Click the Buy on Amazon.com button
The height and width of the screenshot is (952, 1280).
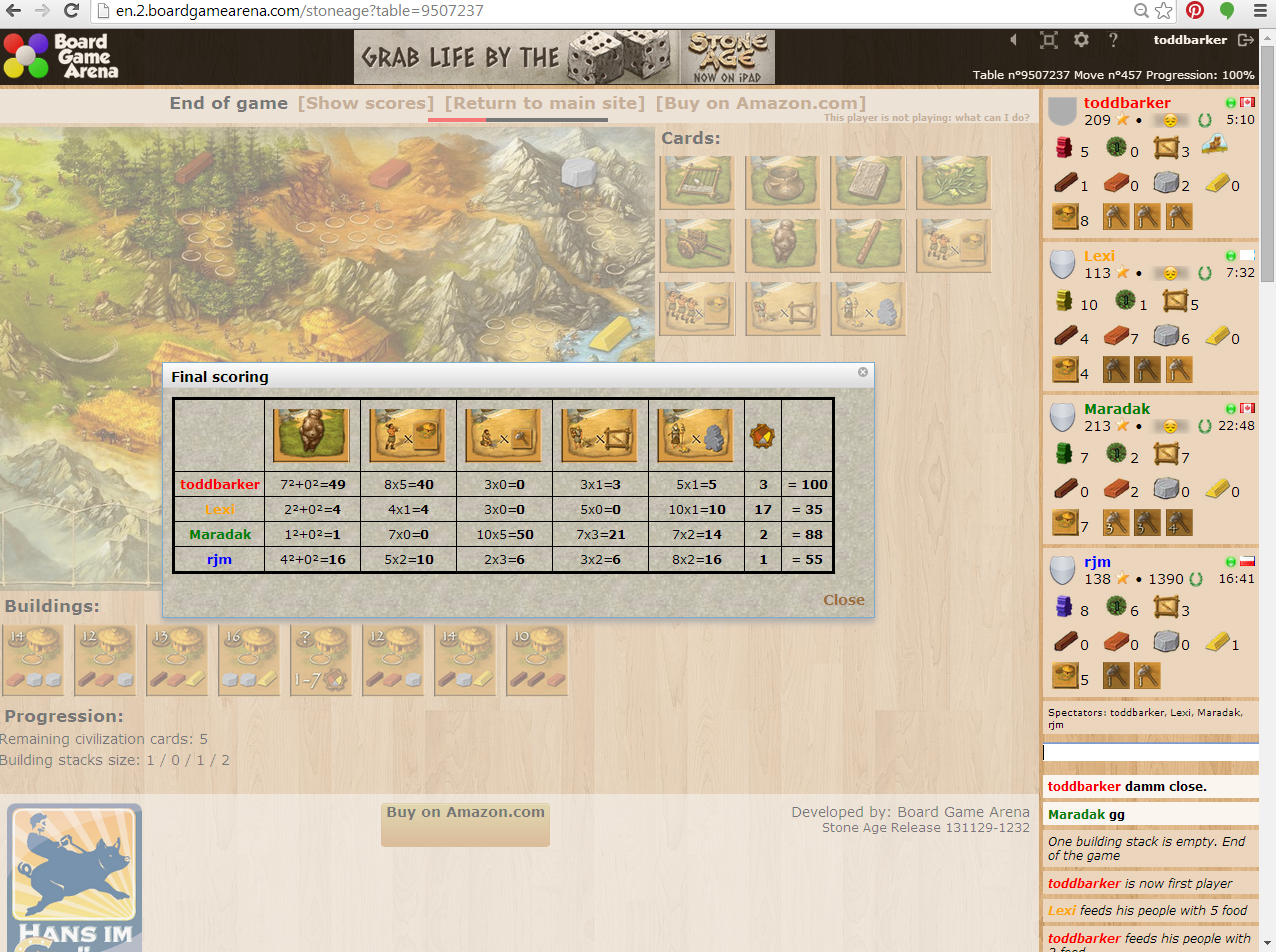[464, 824]
